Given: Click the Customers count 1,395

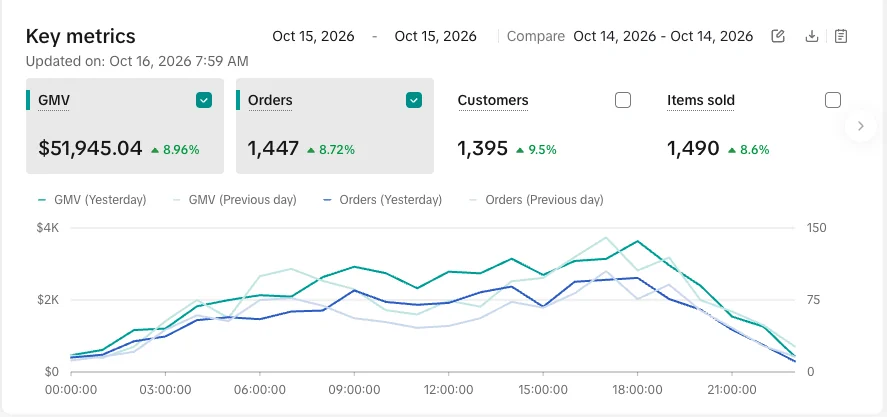Looking at the screenshot, I should pyautogui.click(x=483, y=149).
